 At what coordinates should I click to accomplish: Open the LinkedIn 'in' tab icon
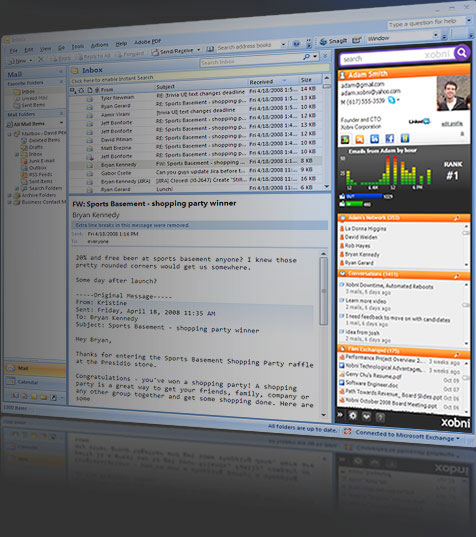pyautogui.click(x=375, y=139)
